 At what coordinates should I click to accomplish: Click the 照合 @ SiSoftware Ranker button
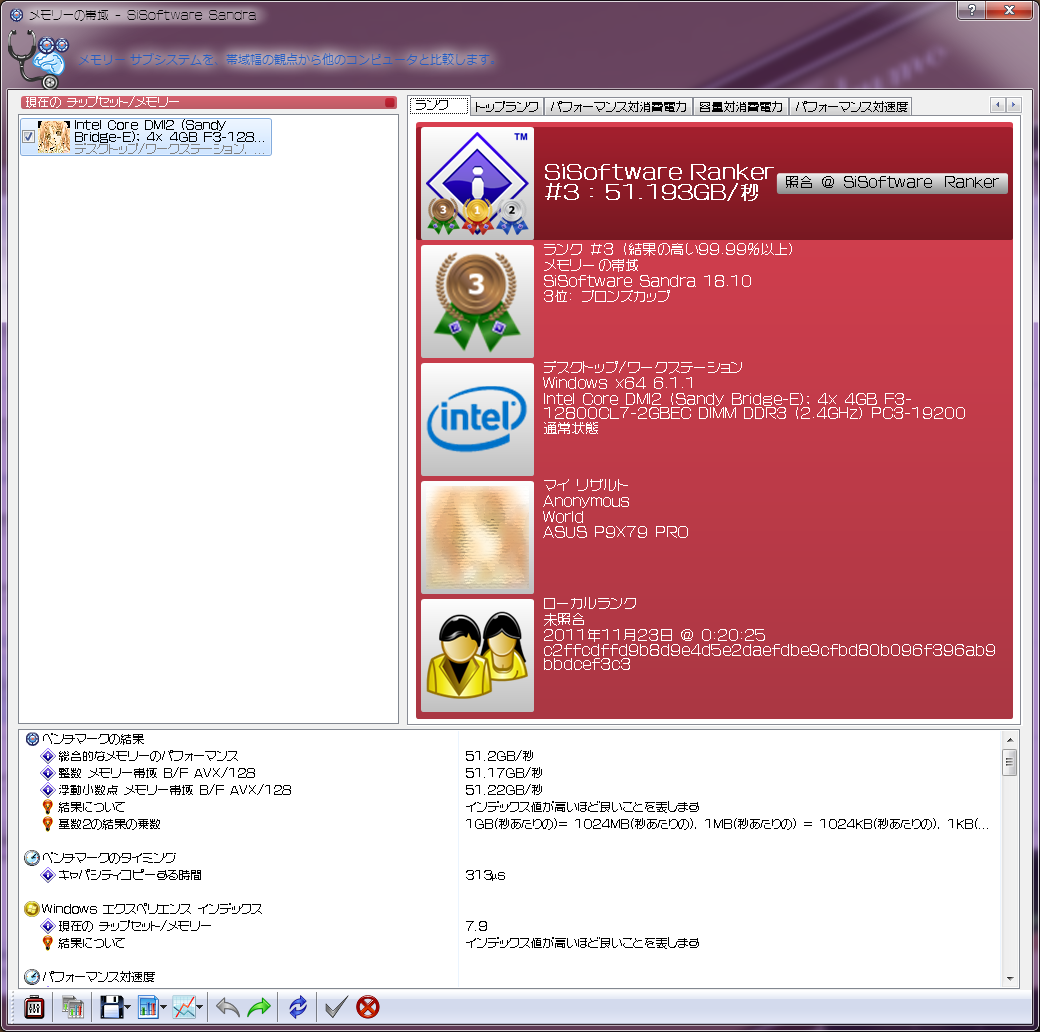(x=892, y=182)
